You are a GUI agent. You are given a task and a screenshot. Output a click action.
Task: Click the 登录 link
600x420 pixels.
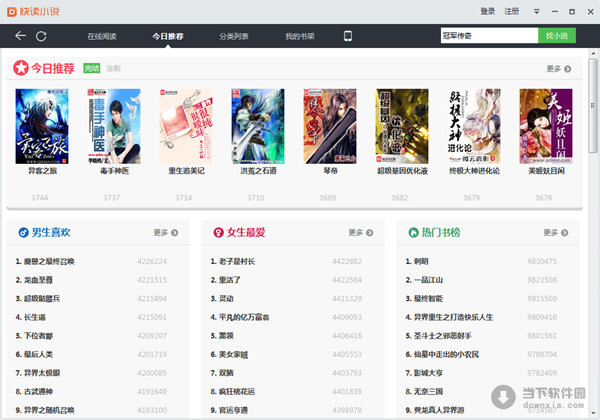pos(488,11)
